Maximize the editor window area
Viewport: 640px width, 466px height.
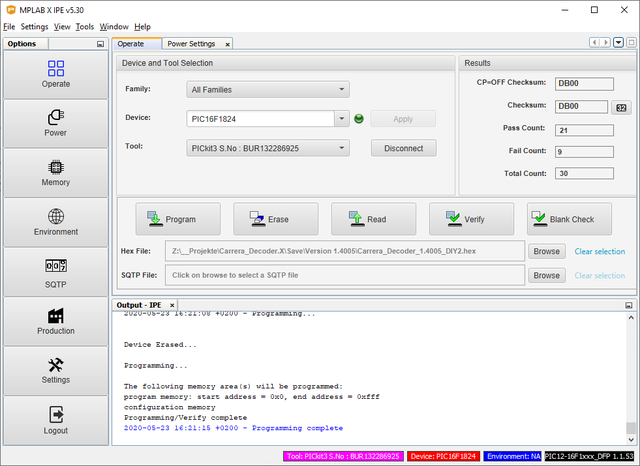click(x=631, y=42)
